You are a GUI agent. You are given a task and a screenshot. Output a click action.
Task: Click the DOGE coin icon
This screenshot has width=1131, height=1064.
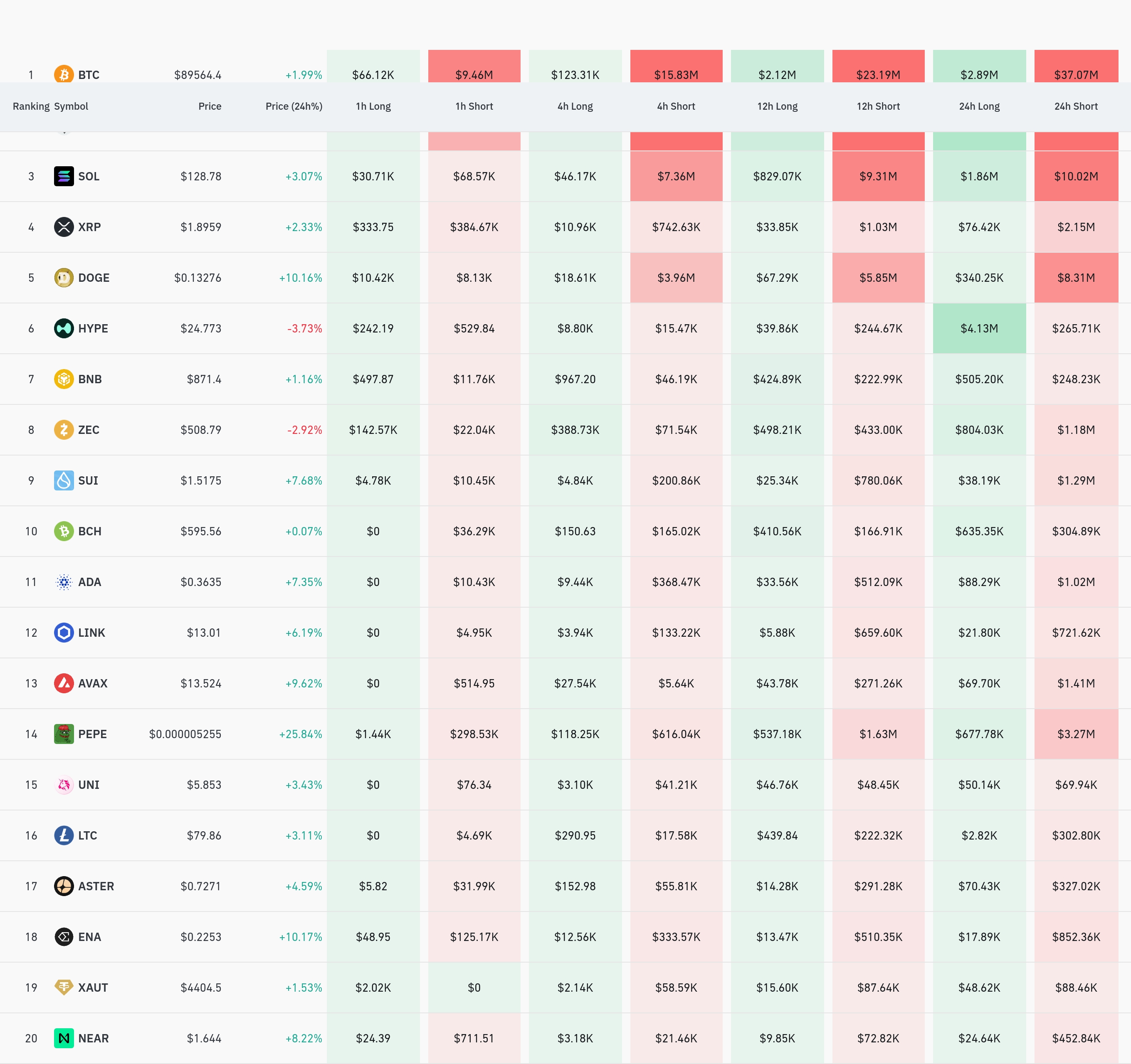coord(64,278)
